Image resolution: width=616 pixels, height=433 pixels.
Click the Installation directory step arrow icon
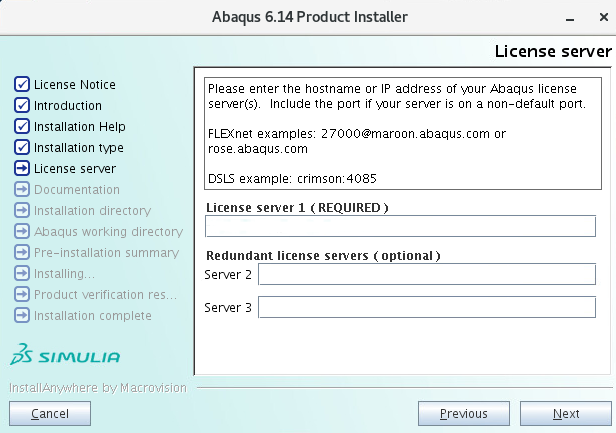(x=22, y=210)
